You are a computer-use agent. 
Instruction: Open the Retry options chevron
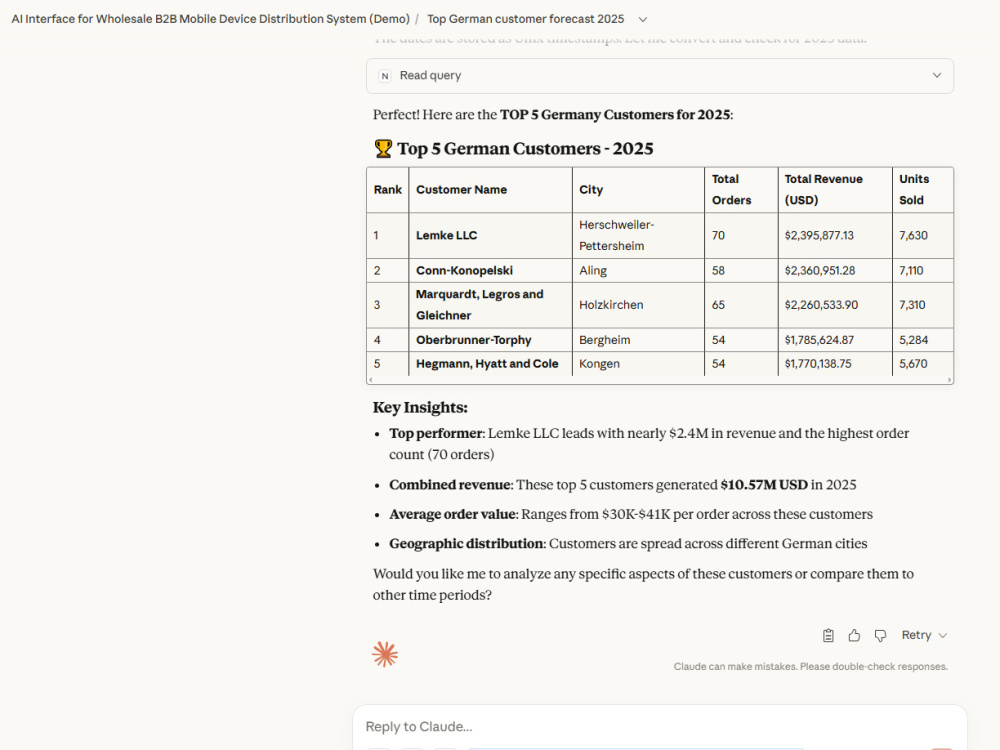tap(943, 635)
